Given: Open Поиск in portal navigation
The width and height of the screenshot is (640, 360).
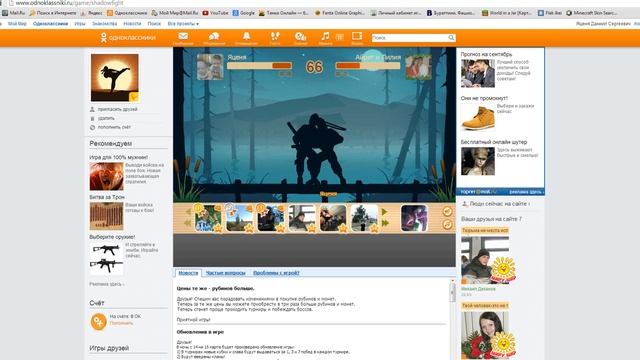Looking at the screenshot, I should pos(154,24).
